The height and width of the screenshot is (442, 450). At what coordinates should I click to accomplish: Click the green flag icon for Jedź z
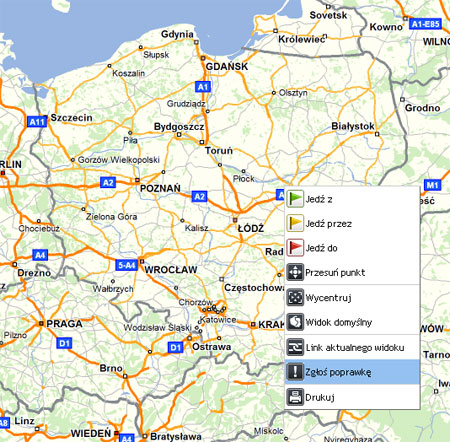pos(295,199)
